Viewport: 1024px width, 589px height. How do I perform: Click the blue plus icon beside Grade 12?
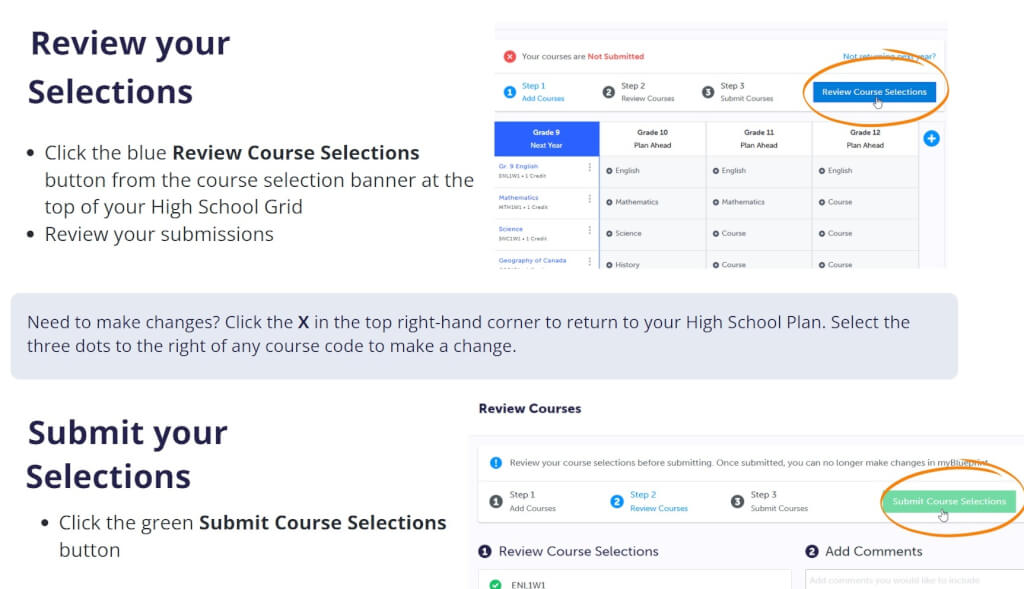click(931, 138)
